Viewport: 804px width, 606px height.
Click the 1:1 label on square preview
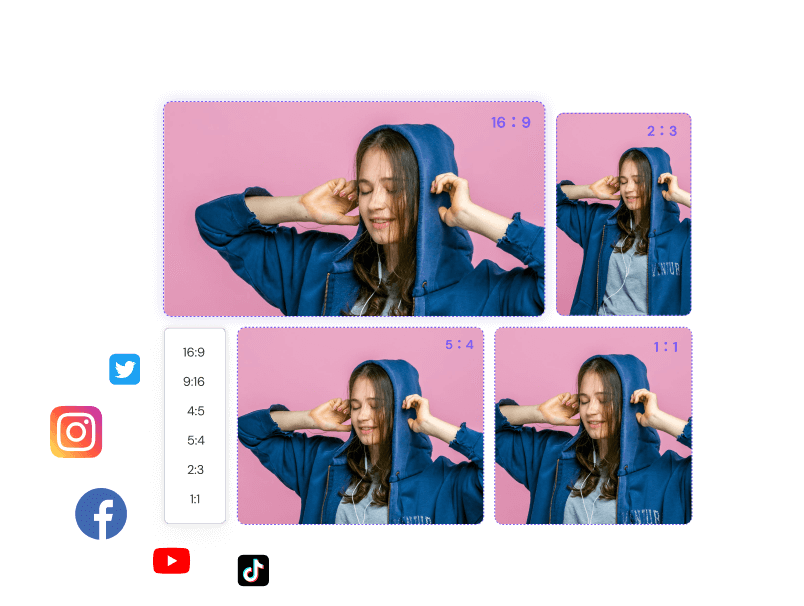pos(663,345)
